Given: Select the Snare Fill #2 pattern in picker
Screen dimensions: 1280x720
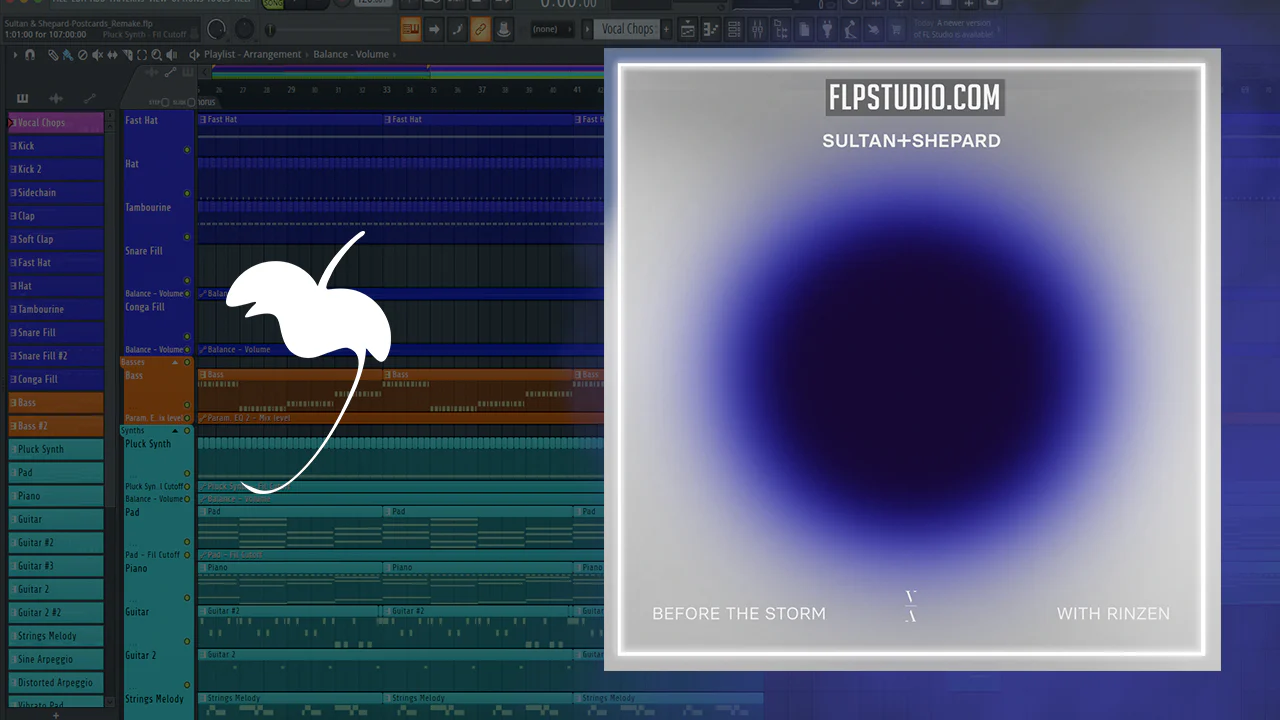Looking at the screenshot, I should tap(56, 356).
